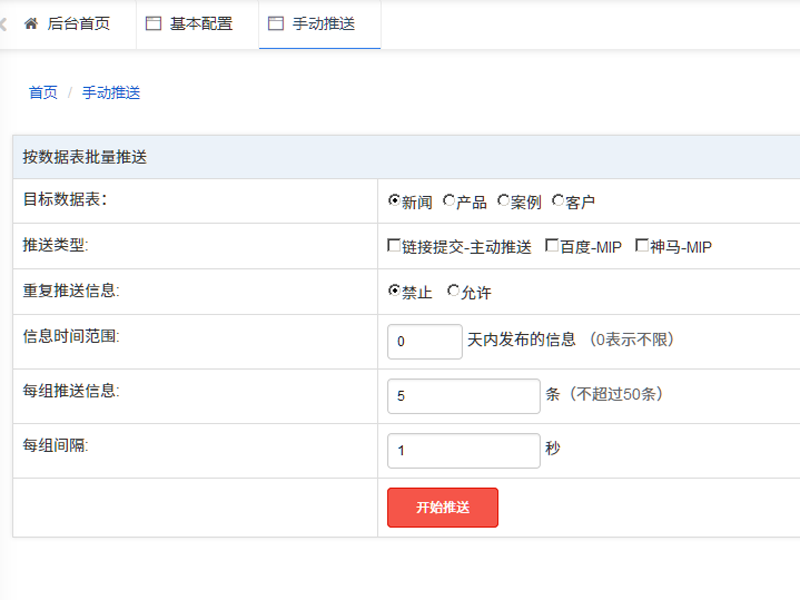Select the 新闻 radio button
The image size is (800, 600).
pos(393,201)
